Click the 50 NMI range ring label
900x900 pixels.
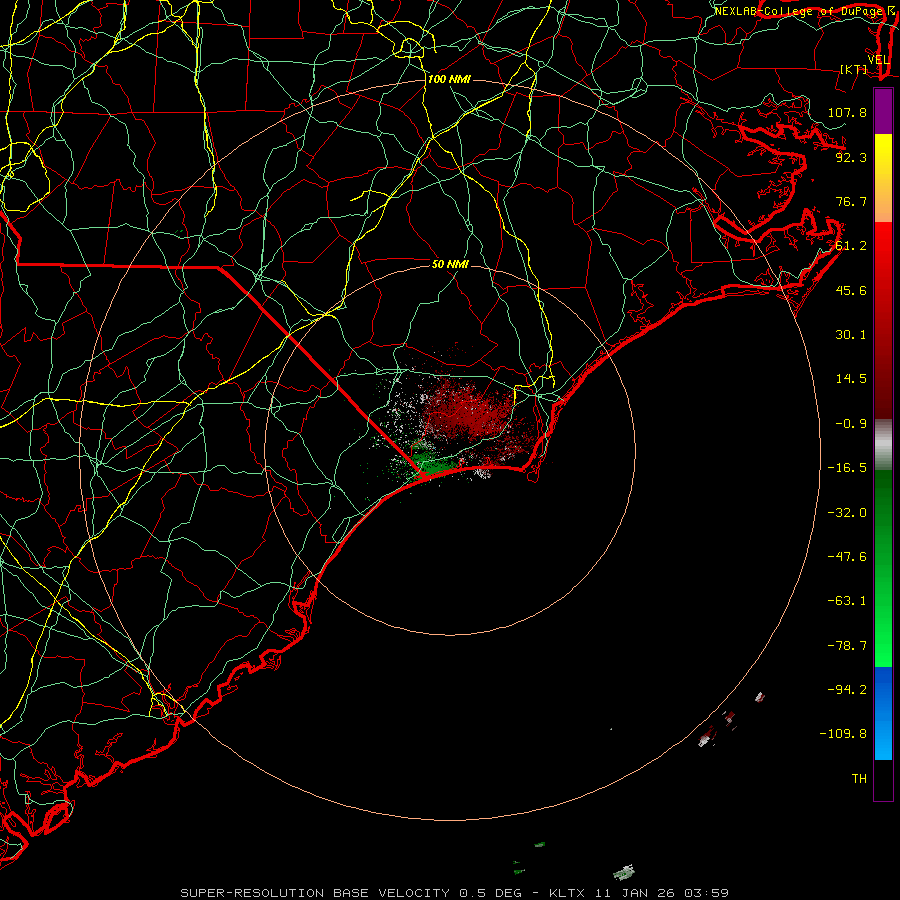(451, 265)
